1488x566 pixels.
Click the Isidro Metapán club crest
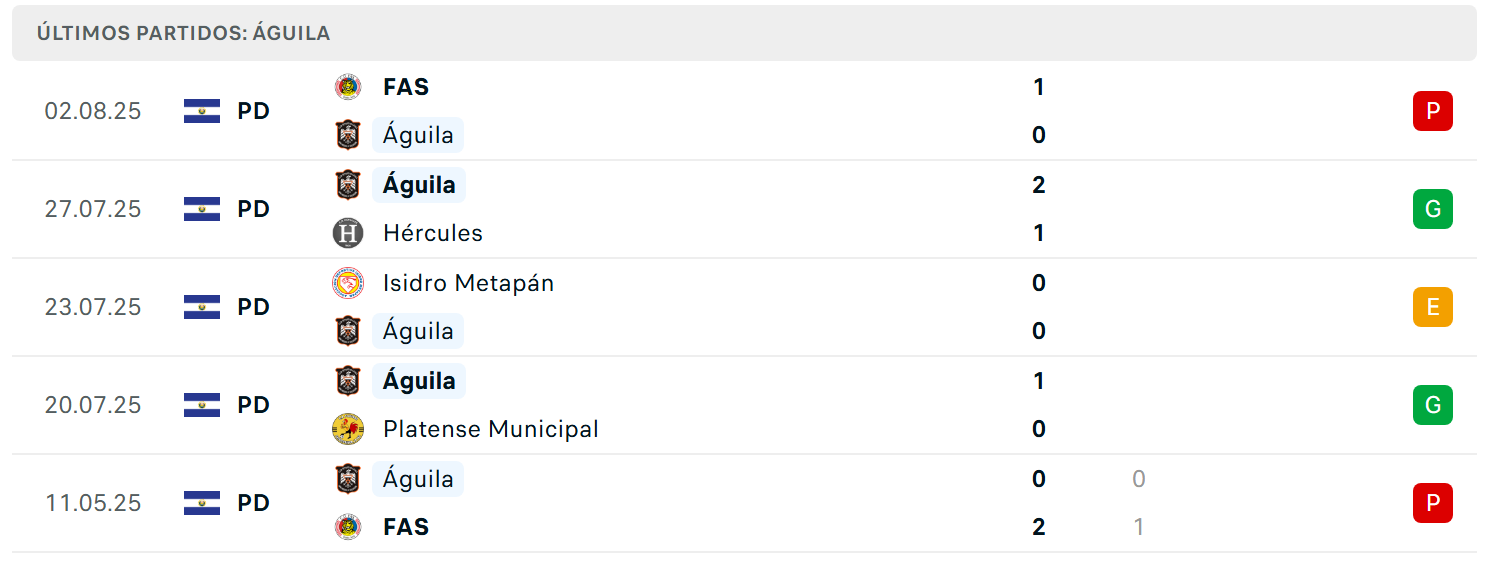click(348, 283)
